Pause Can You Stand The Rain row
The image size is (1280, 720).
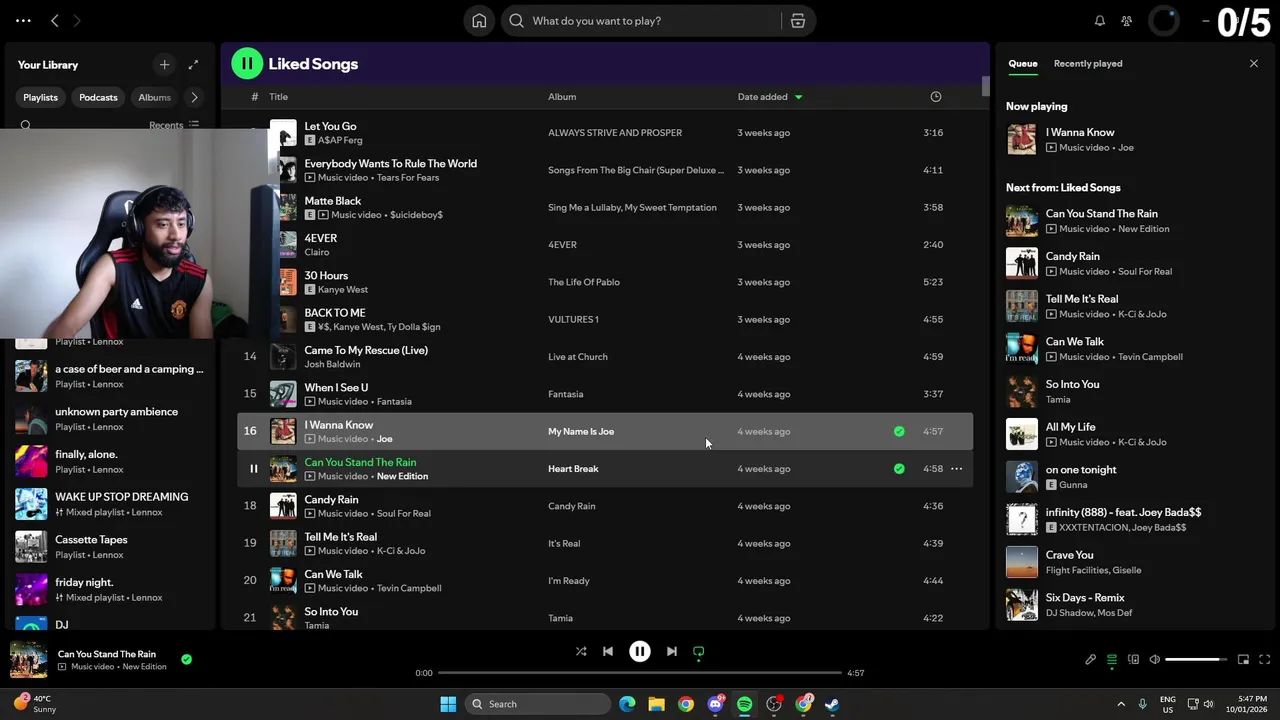(x=253, y=469)
